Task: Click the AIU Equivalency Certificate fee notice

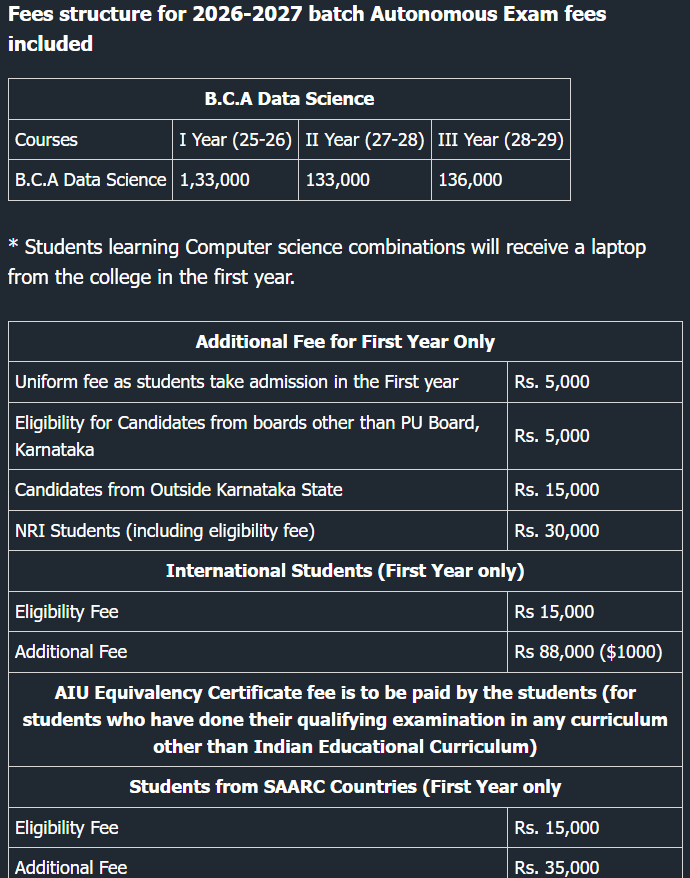Action: [x=345, y=720]
